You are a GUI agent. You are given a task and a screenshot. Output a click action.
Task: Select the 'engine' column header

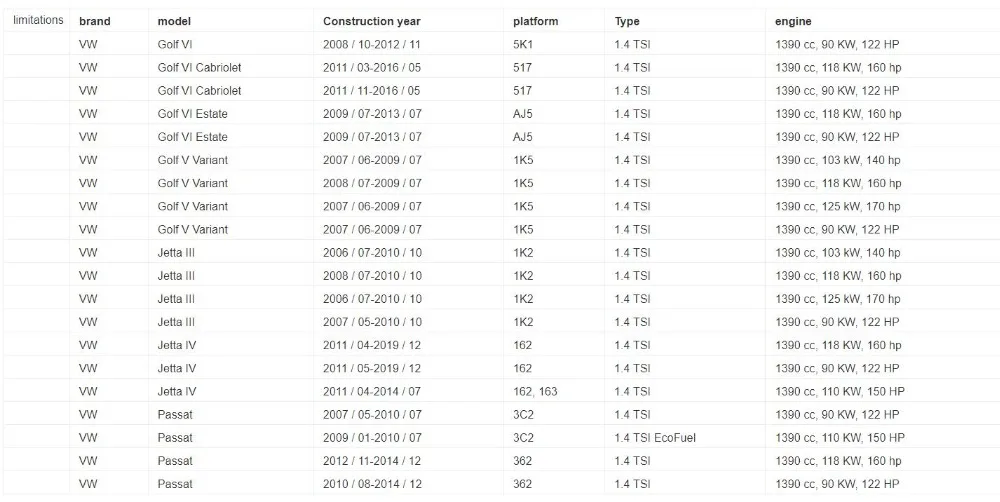pyautogui.click(x=793, y=21)
